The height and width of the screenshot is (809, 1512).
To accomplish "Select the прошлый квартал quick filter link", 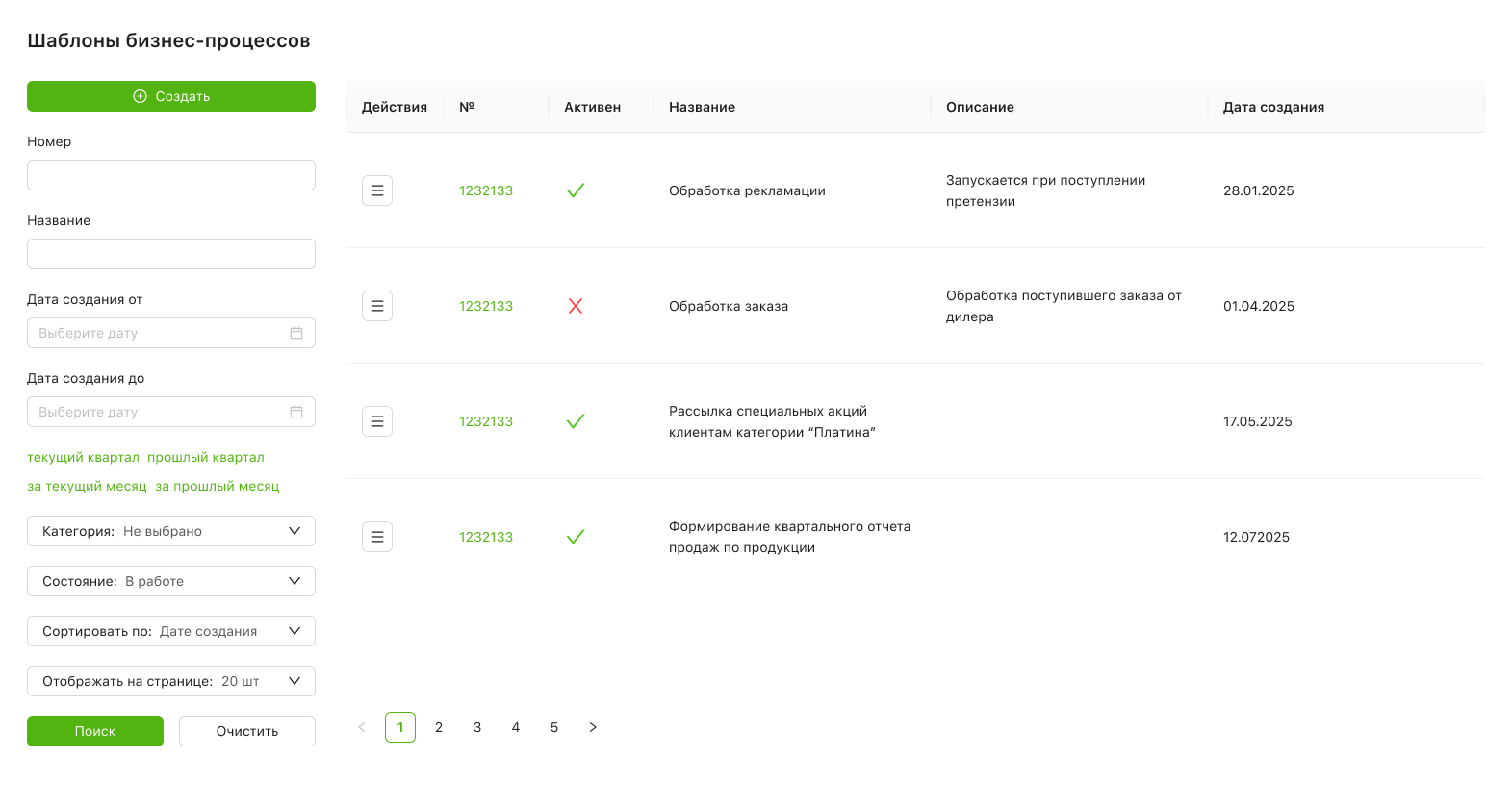I will (206, 457).
